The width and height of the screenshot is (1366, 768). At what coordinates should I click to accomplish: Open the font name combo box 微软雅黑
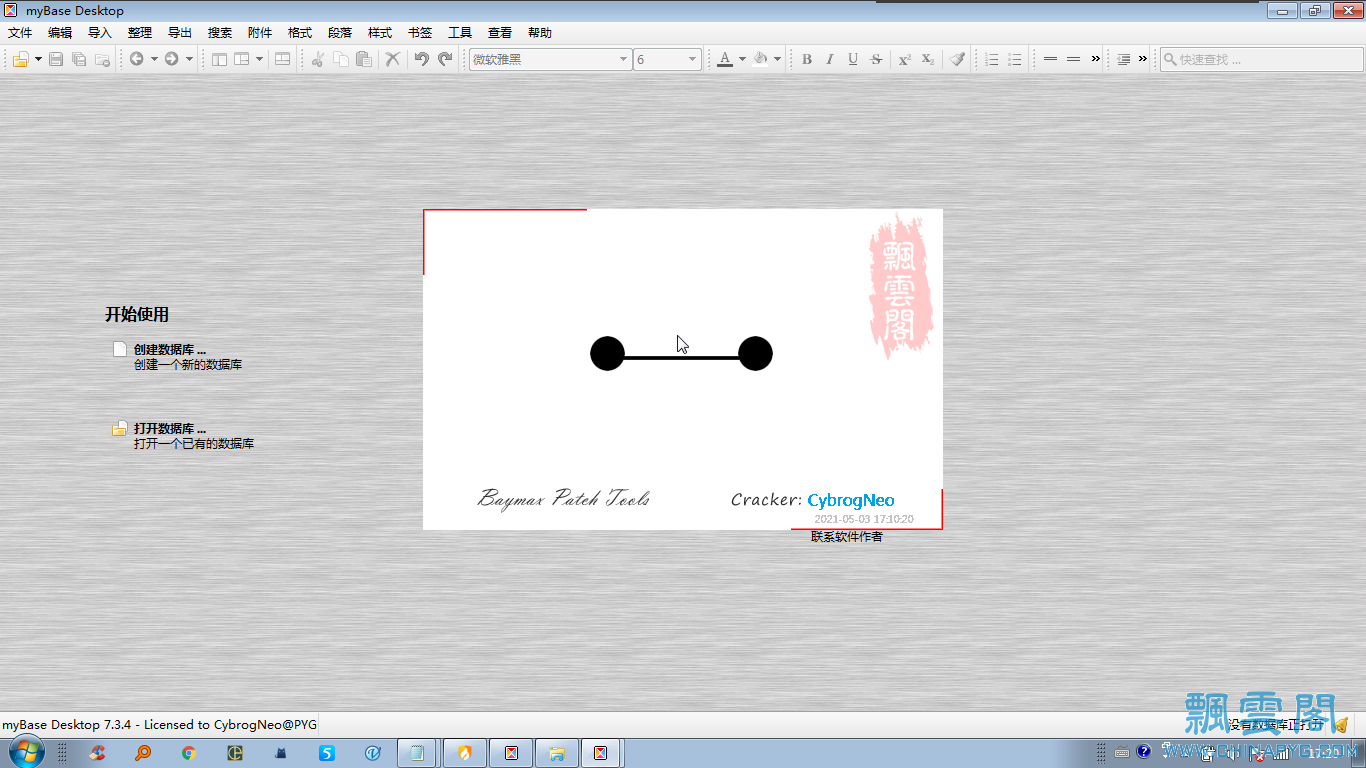(550, 59)
